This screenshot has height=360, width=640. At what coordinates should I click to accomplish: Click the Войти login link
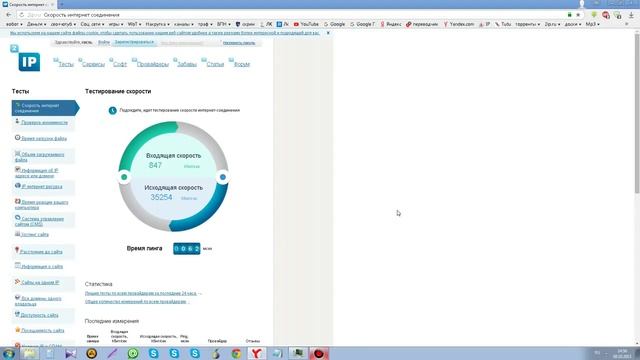click(x=104, y=42)
